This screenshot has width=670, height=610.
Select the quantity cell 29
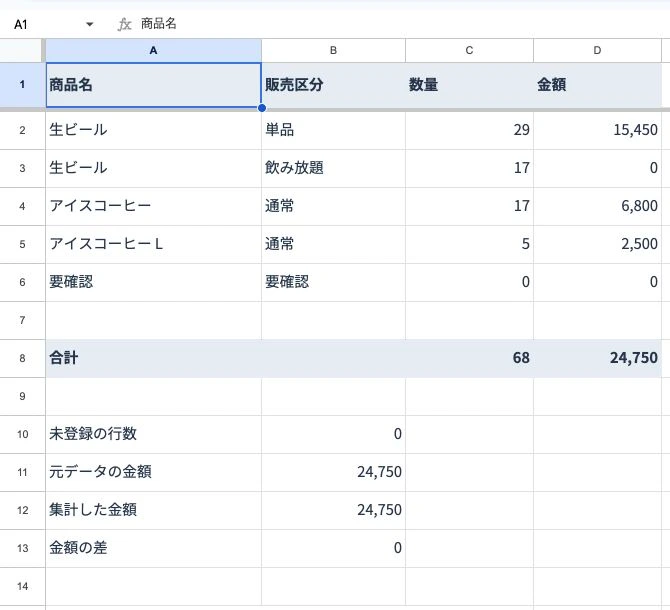[x=469, y=130]
